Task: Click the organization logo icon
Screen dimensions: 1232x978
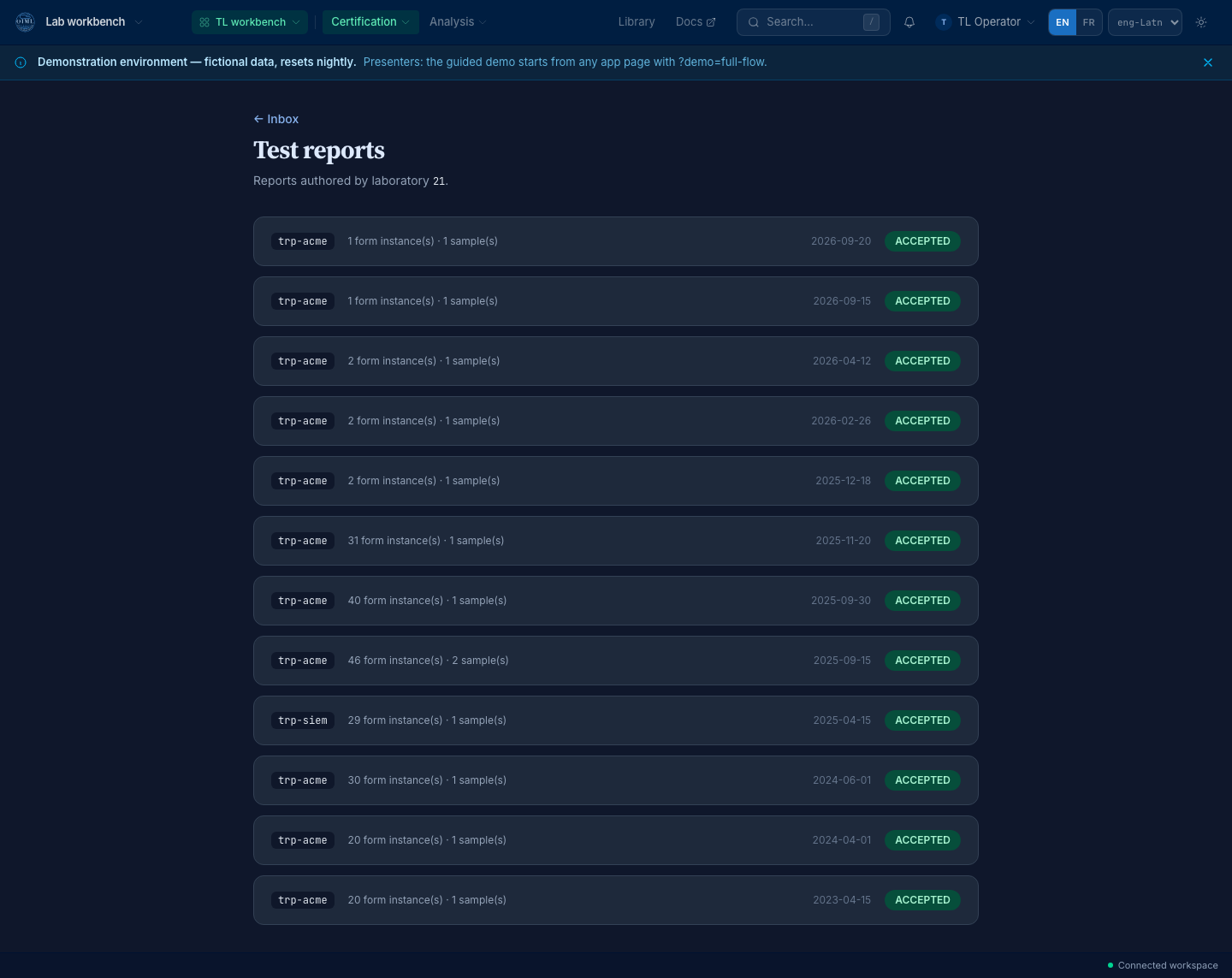Action: 25,22
